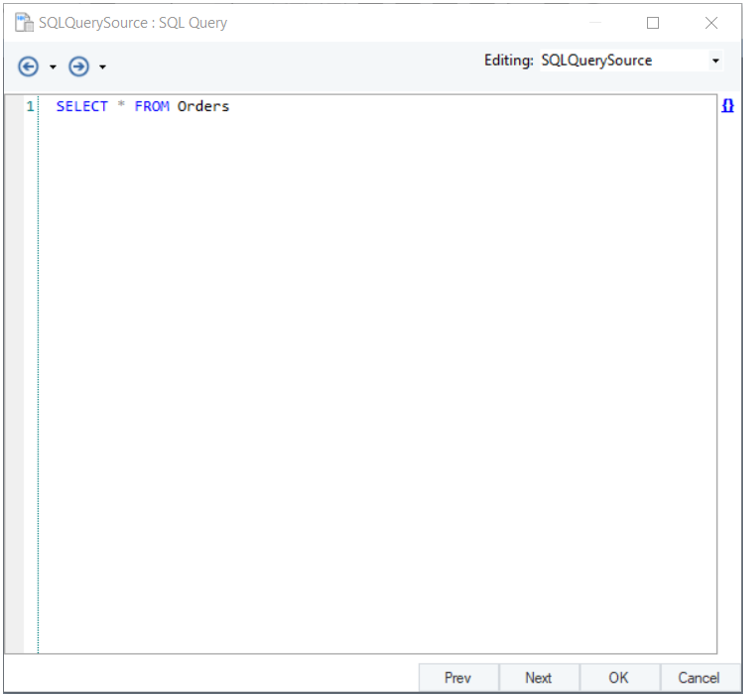Minimize the SQL Query window
The height and width of the screenshot is (697, 745).
click(595, 23)
